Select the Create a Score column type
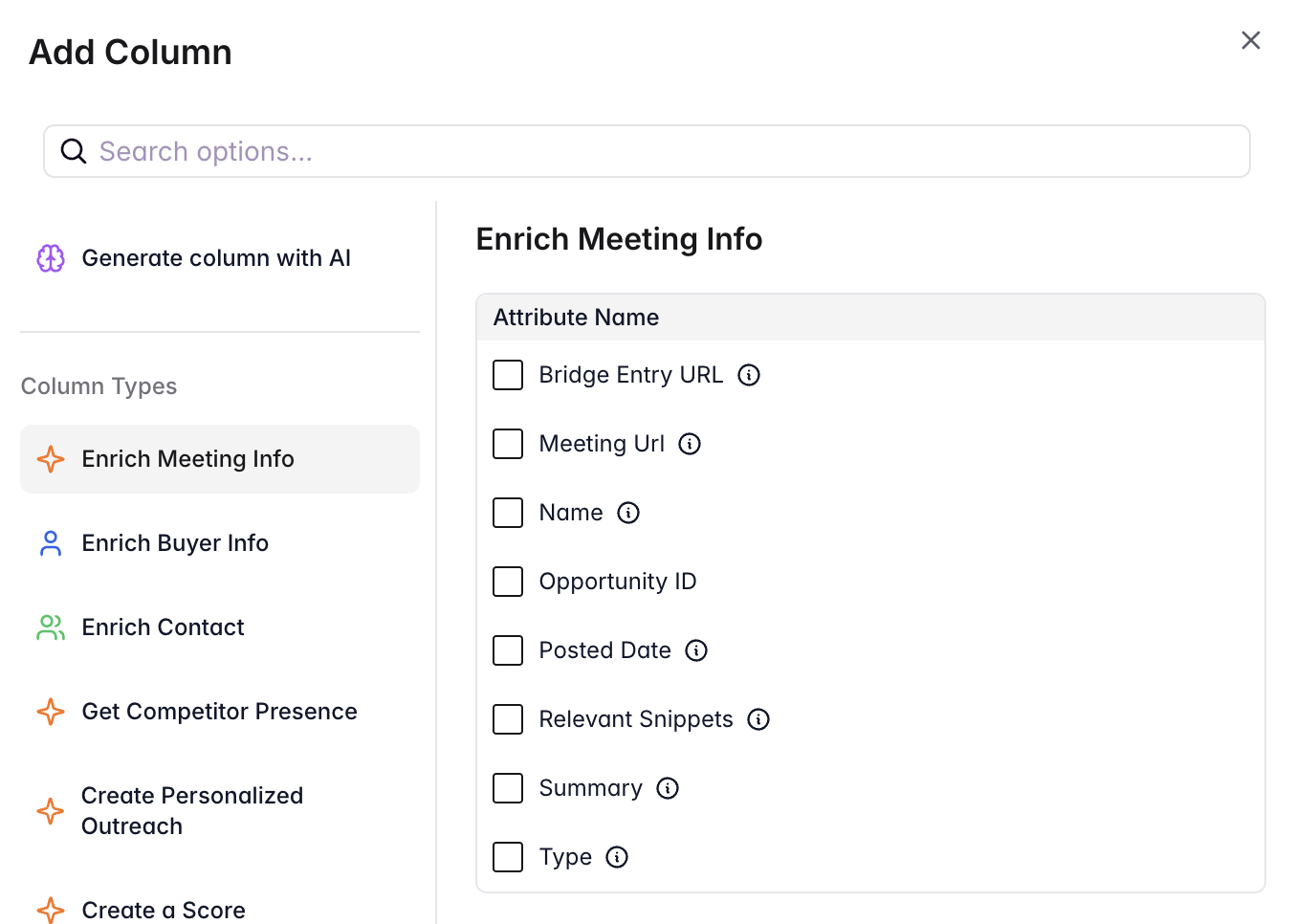The height and width of the screenshot is (924, 1295). tap(164, 910)
